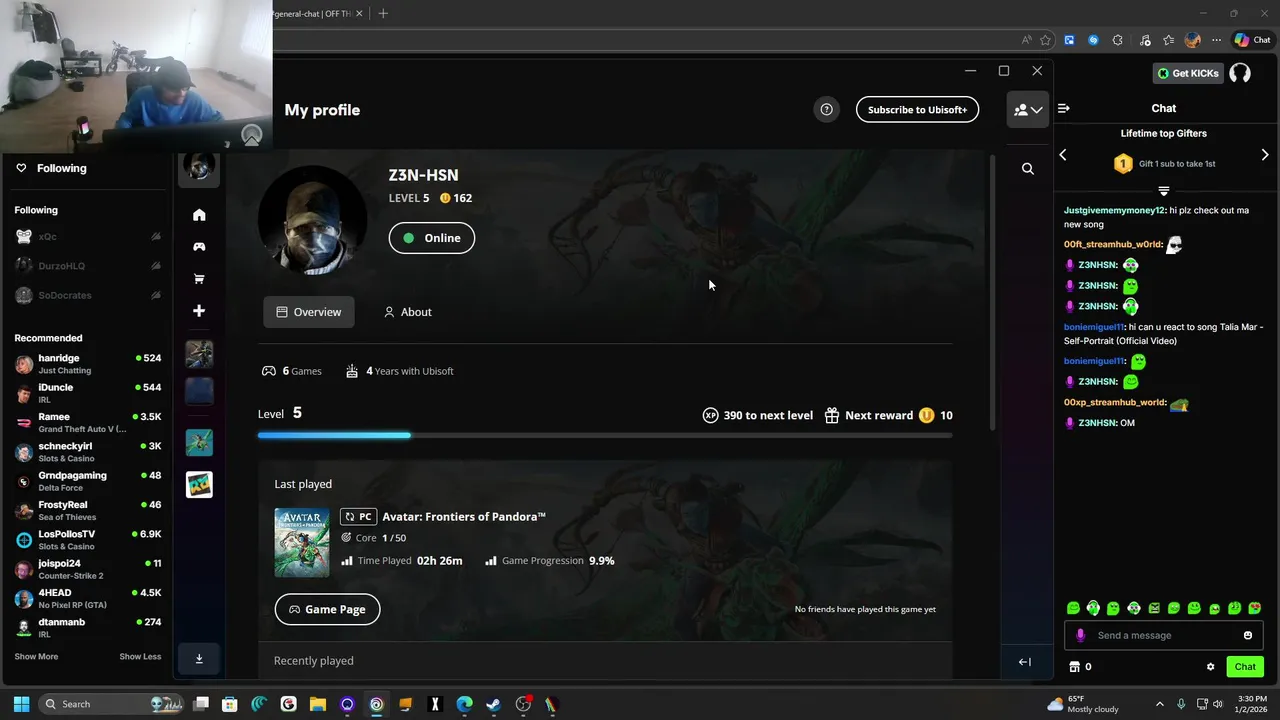Image resolution: width=1280 pixels, height=720 pixels.
Task: Open a new browser tab
Action: click(x=383, y=14)
